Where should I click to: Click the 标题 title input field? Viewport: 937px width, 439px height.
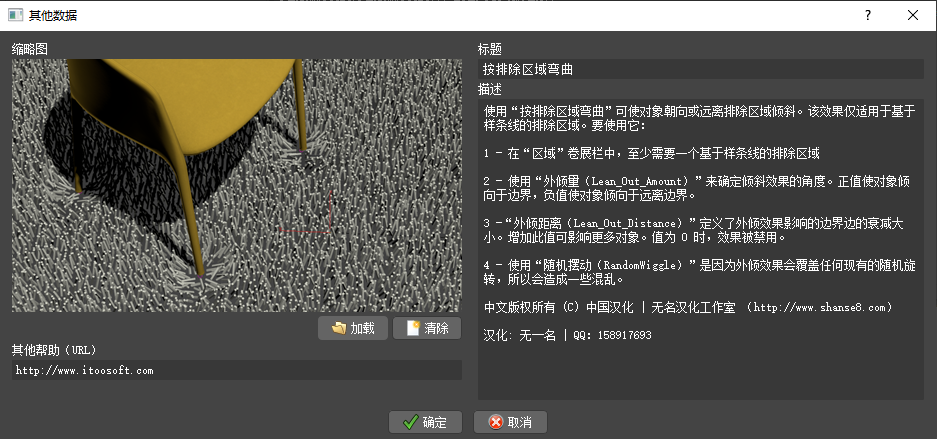700,69
